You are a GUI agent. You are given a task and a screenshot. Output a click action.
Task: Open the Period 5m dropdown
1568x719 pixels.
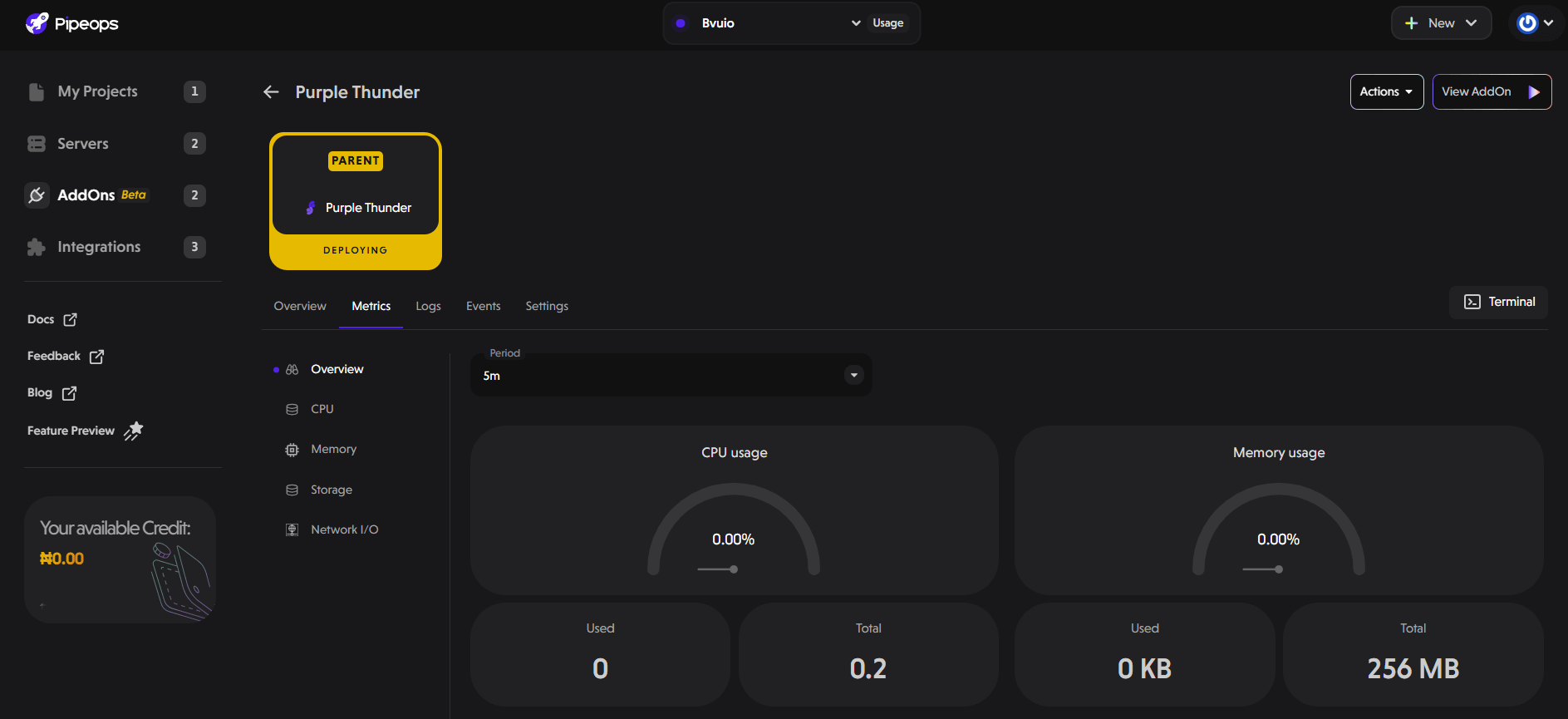click(671, 375)
